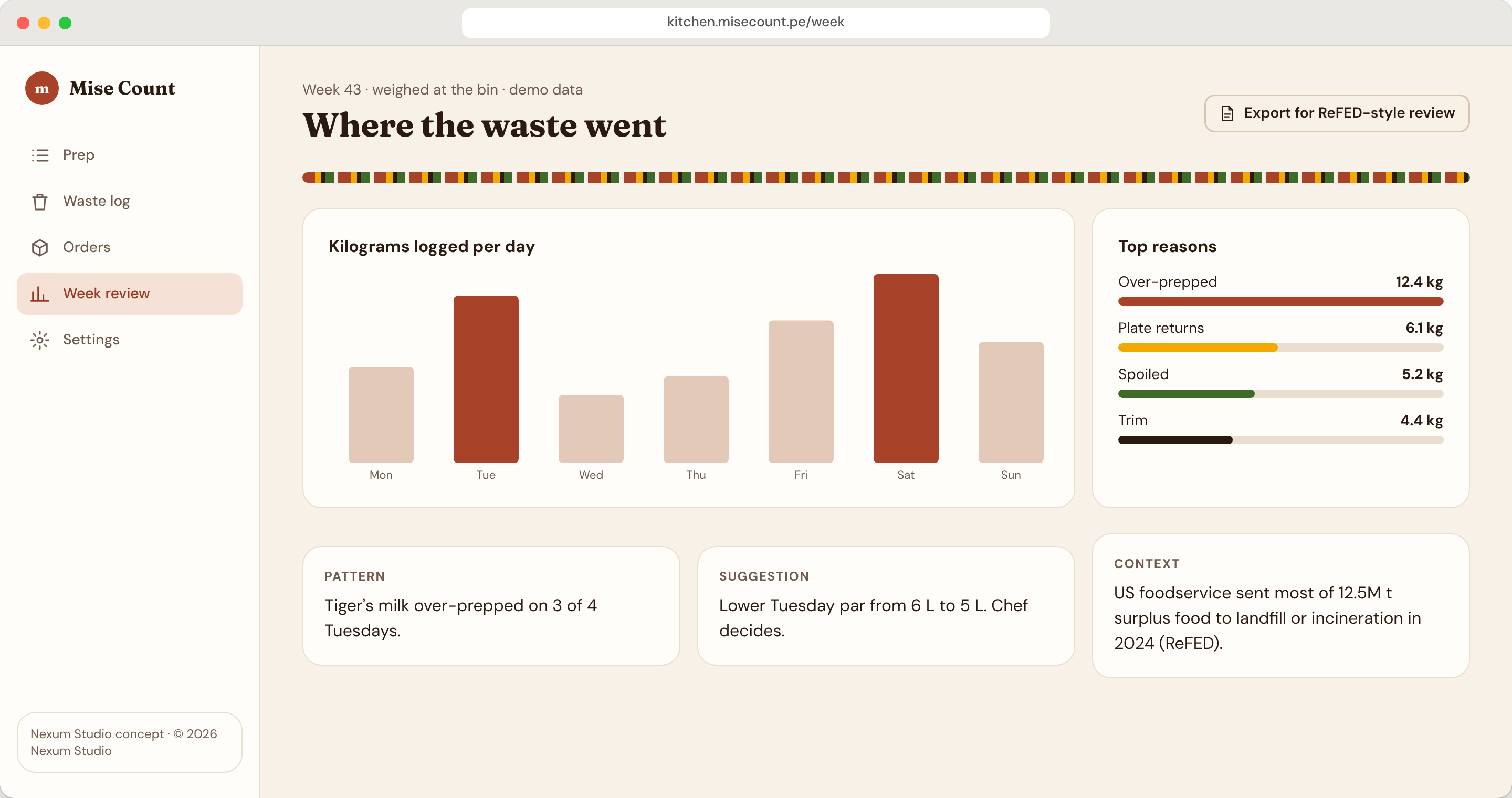Click 'Week 43 · weighed at the bin' subtitle
The width and height of the screenshot is (1512, 798).
pos(400,90)
